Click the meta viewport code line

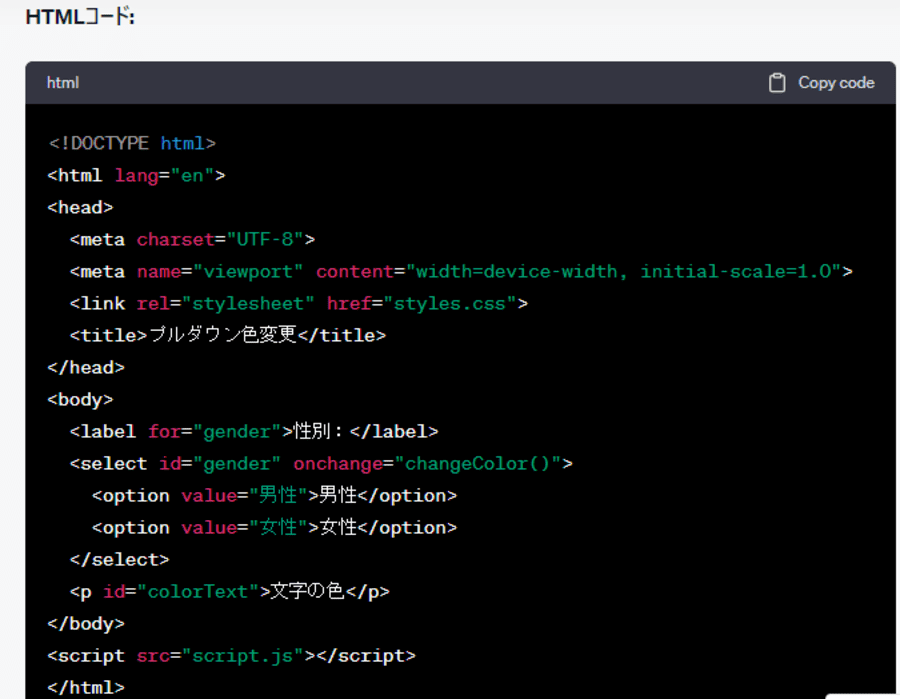[x=461, y=271]
